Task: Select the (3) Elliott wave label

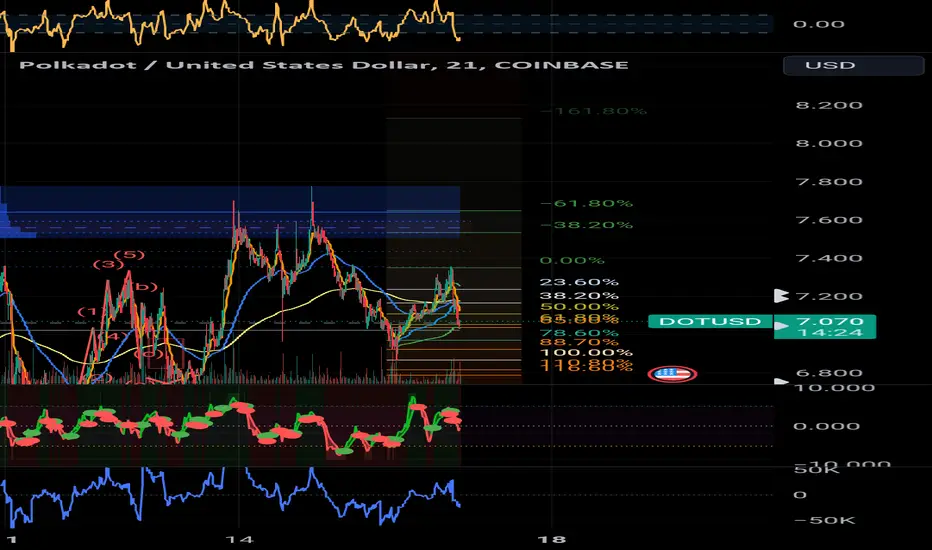Action: click(108, 265)
